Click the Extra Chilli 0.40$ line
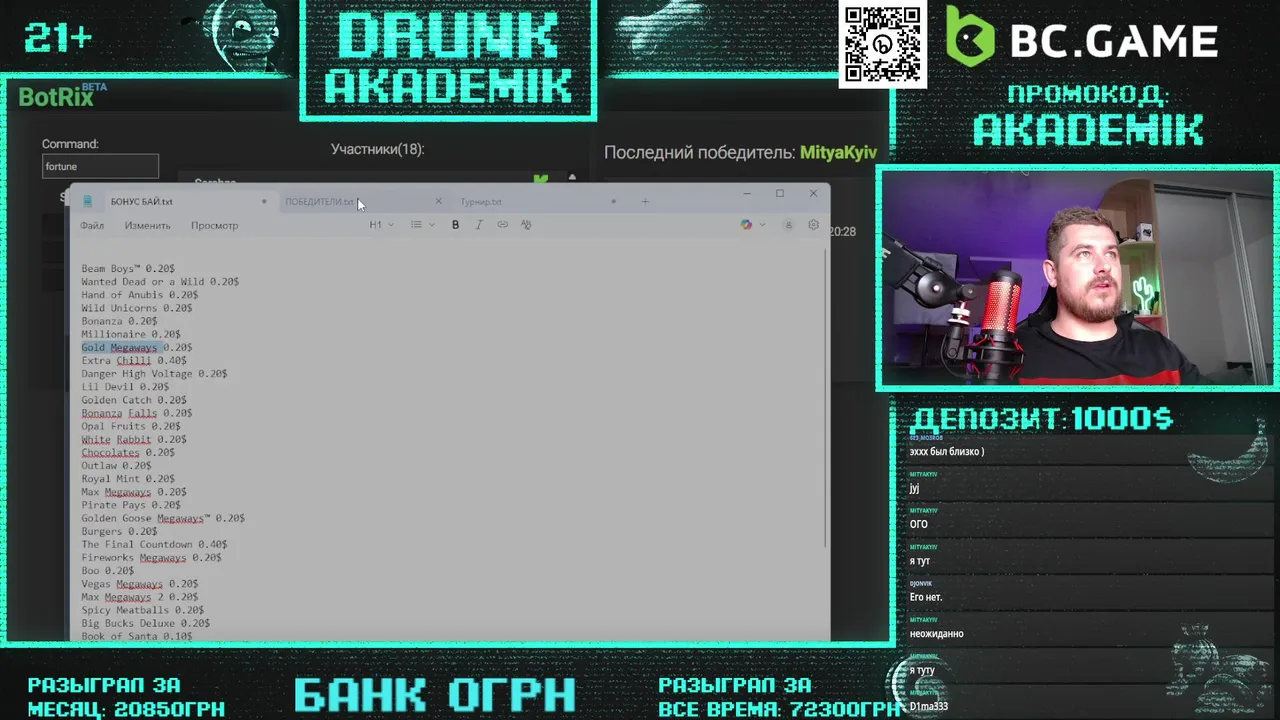 coord(134,360)
